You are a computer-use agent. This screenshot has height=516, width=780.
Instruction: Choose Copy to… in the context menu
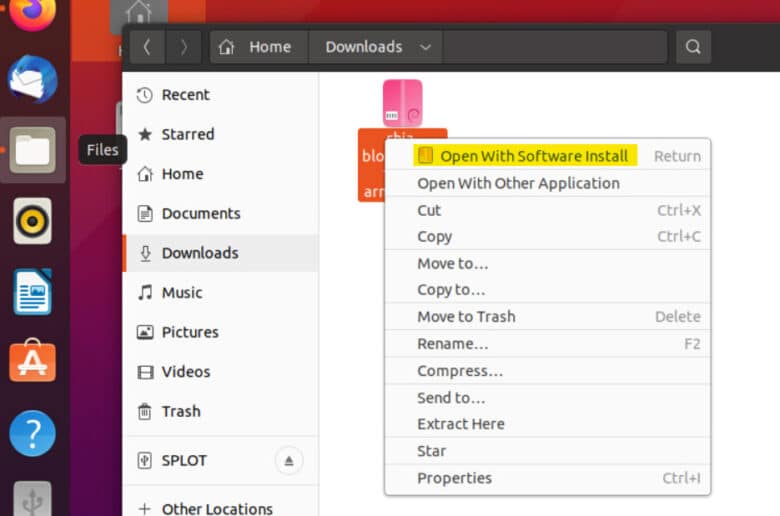click(548, 290)
